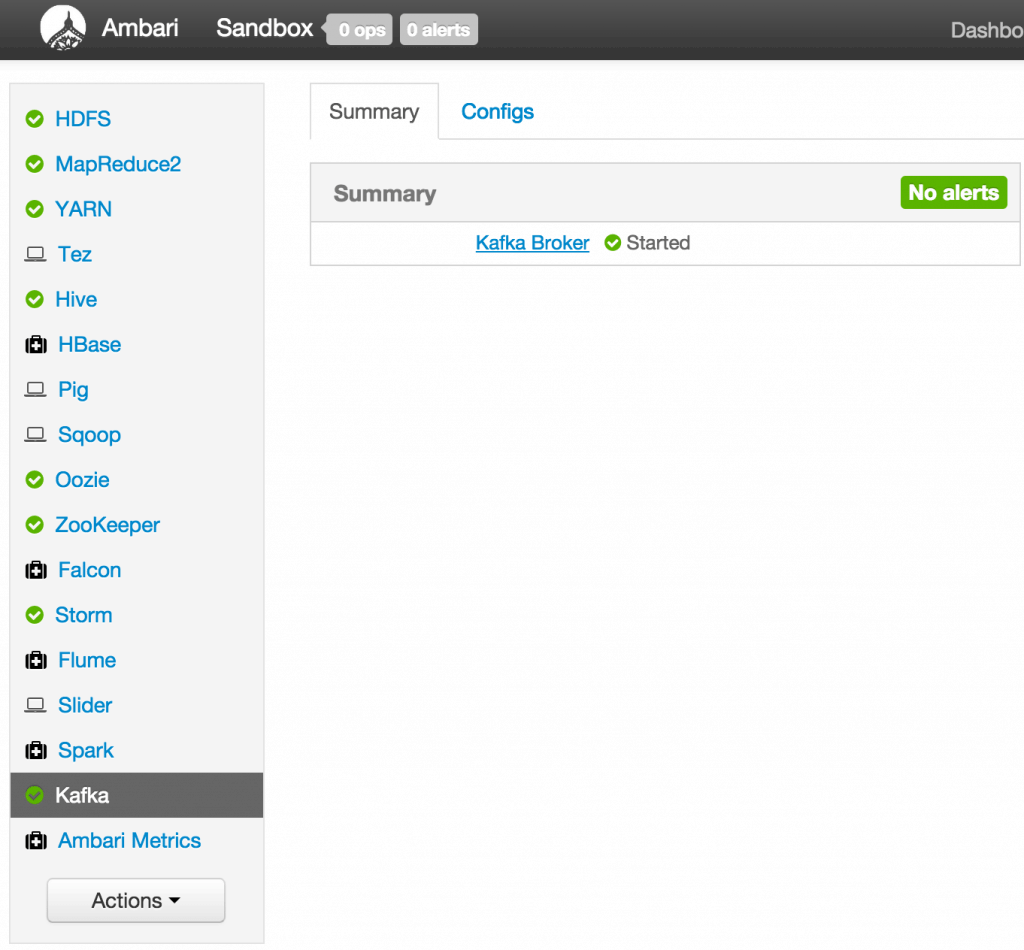Click the medkit icon beside HBase
The height and width of the screenshot is (950, 1024).
[x=35, y=345]
